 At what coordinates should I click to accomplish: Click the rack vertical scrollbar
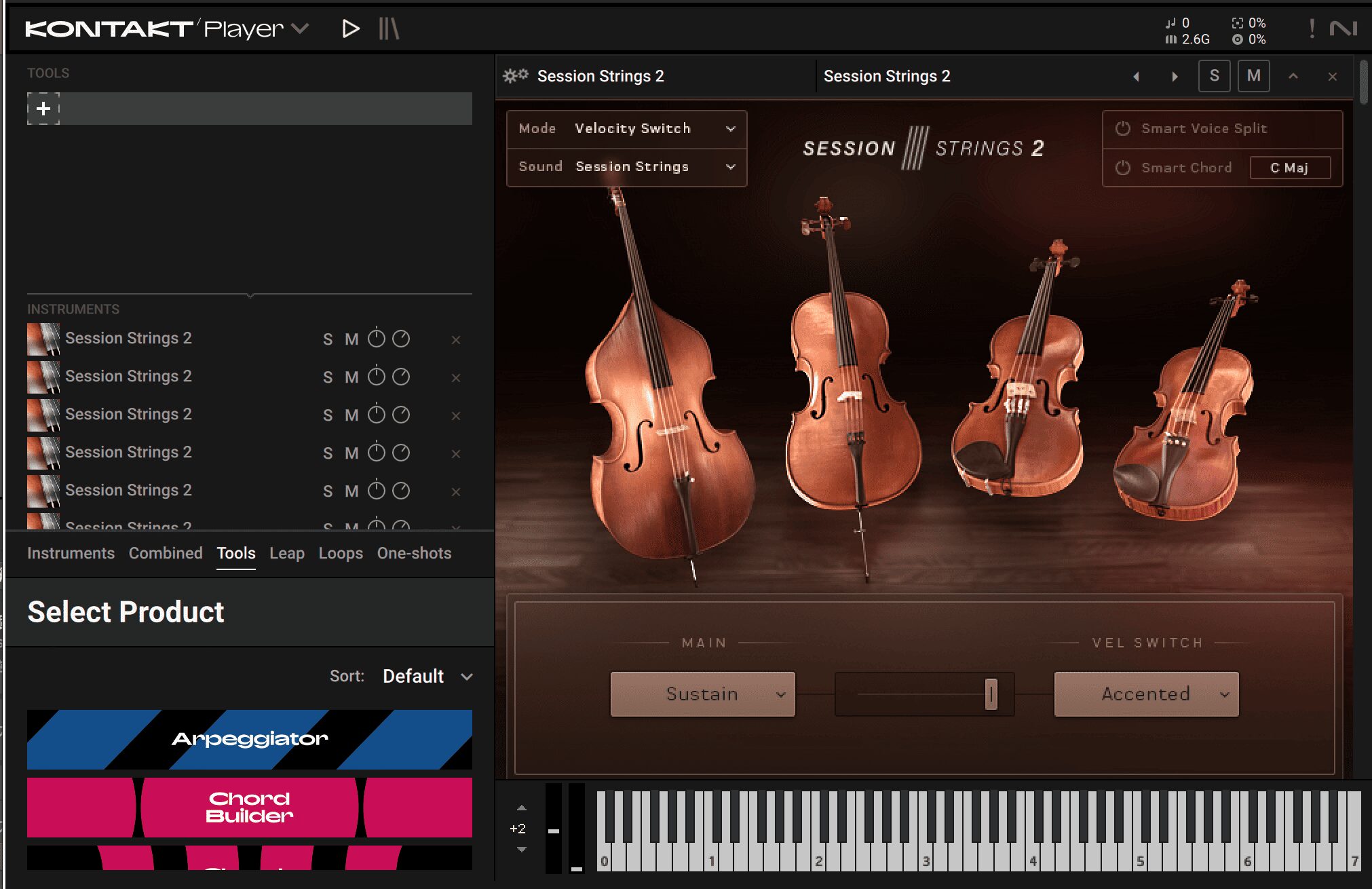coord(1364,83)
